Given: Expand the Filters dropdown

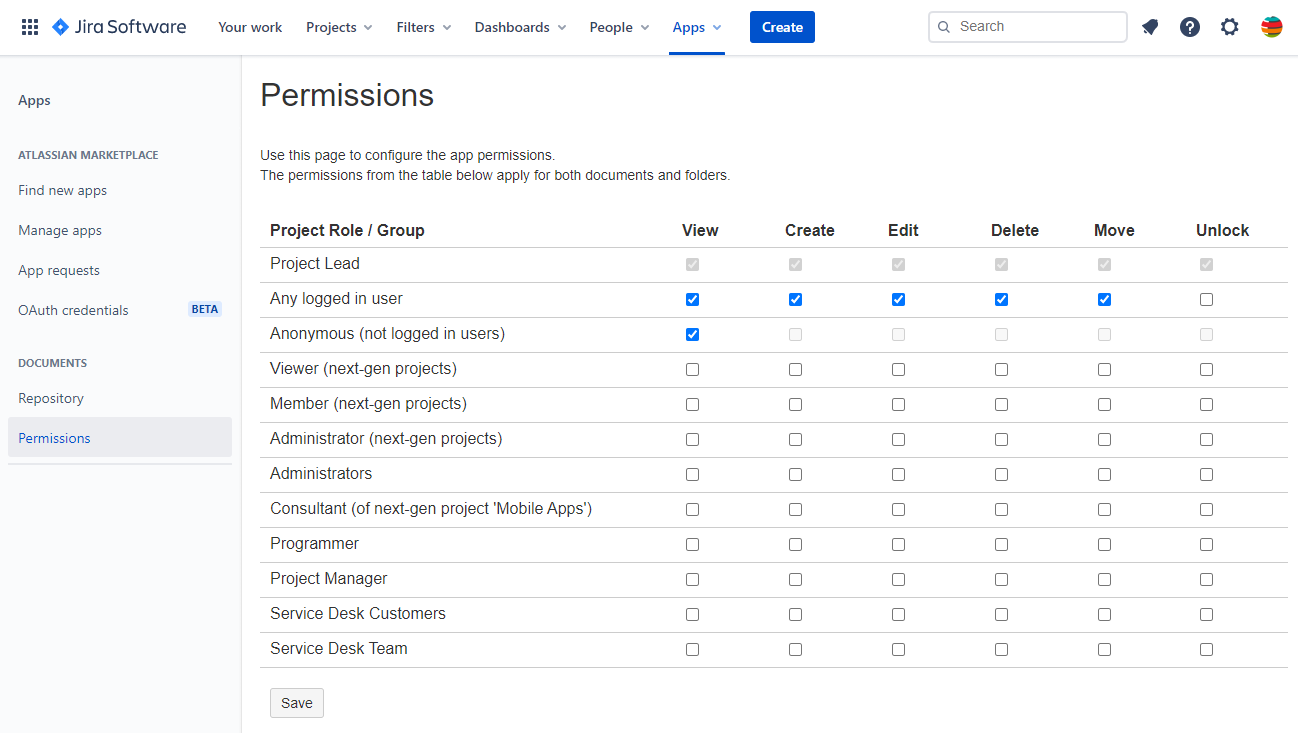Looking at the screenshot, I should tap(424, 27).
